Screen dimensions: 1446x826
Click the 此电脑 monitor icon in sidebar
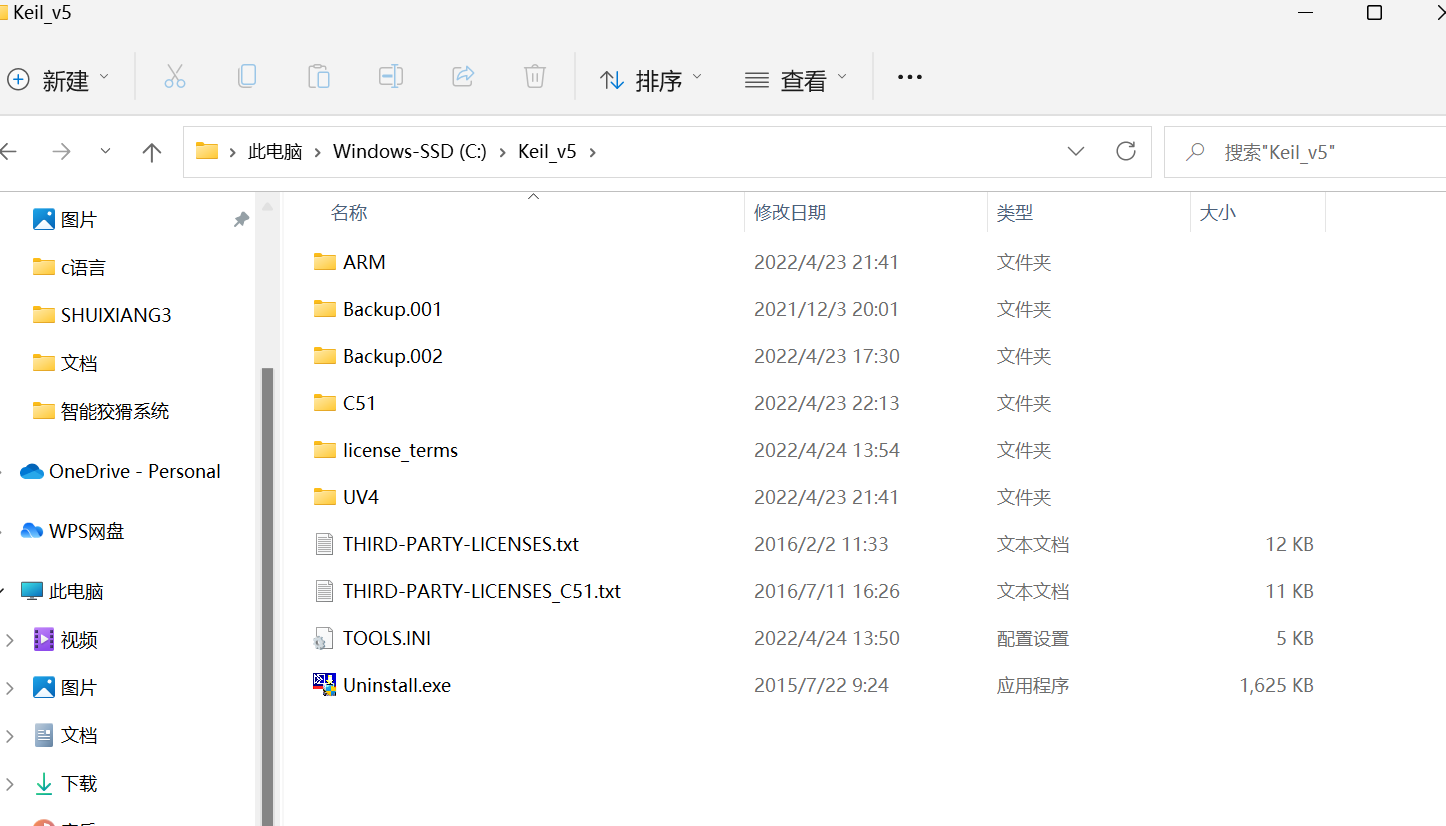point(32,591)
